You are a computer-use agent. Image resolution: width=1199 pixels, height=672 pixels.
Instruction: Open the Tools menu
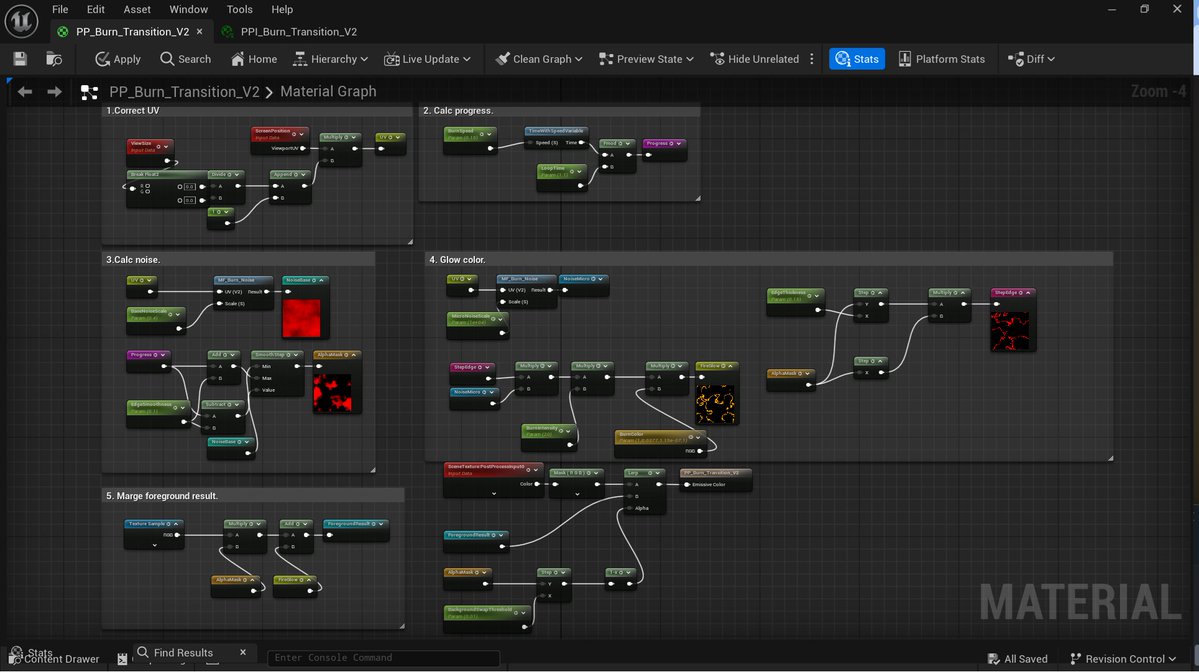(239, 9)
